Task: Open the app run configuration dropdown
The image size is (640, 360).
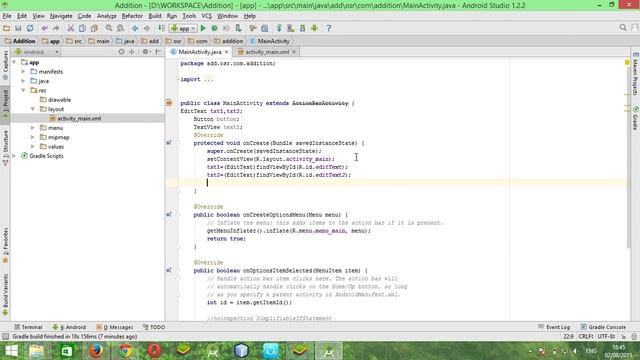Action: click(x=183, y=28)
